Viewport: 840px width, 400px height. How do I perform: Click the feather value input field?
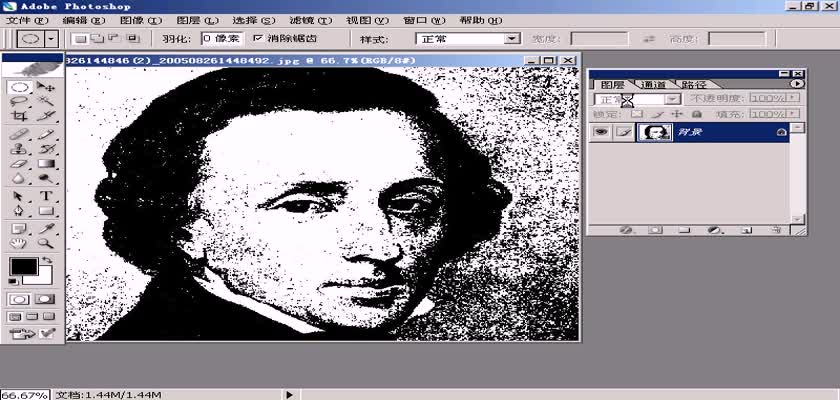[222, 39]
